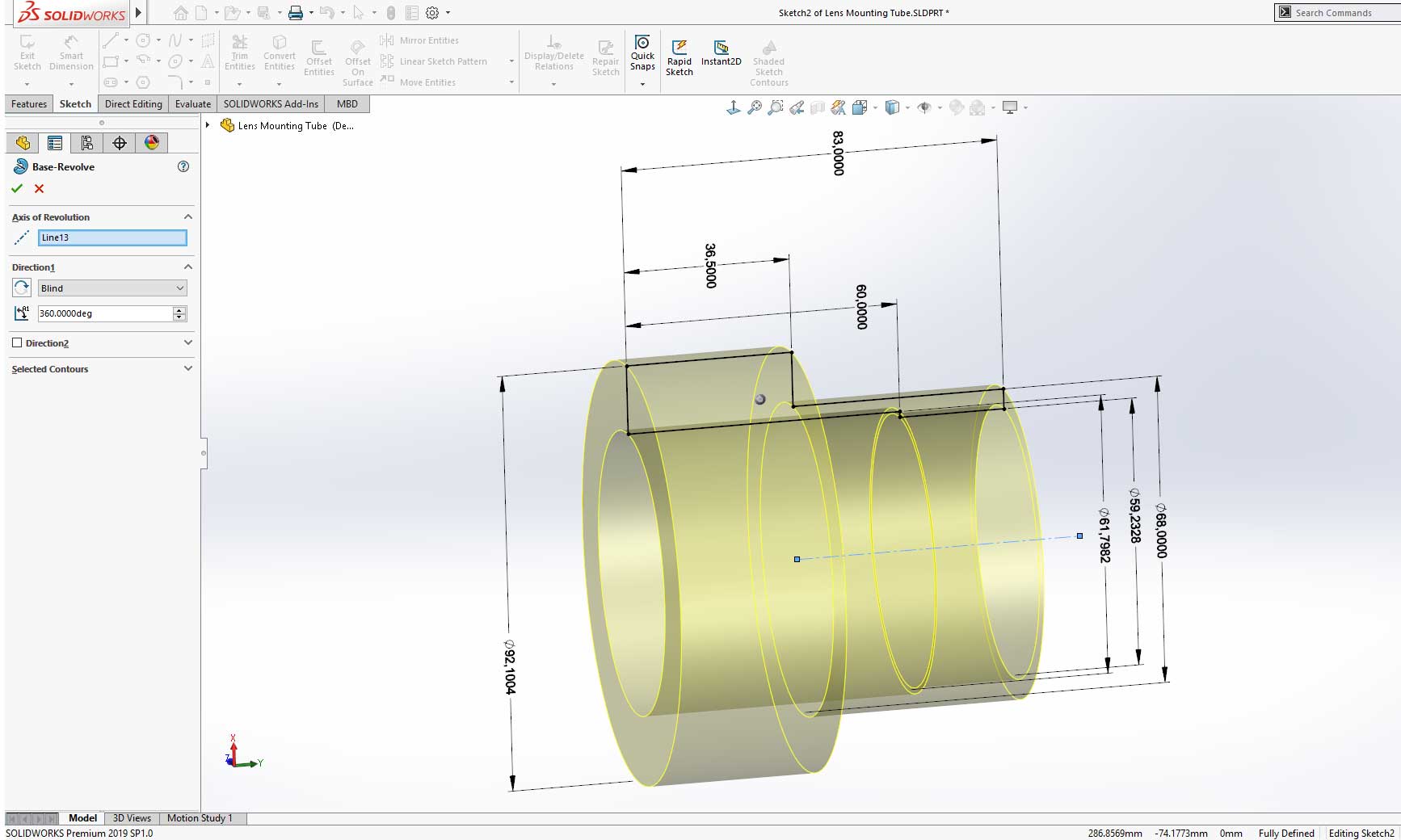Cancel Base-Revolve with the red X

[x=38, y=188]
